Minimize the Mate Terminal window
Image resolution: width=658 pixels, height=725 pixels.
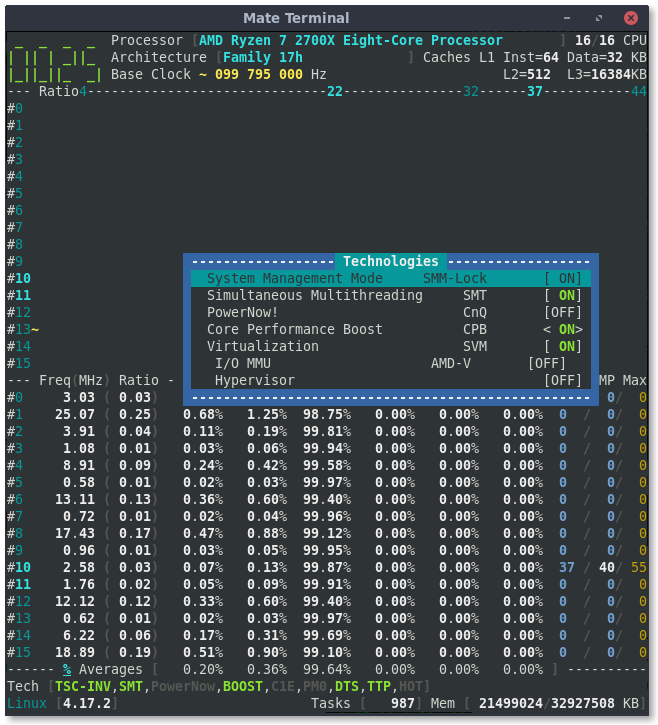coord(567,18)
